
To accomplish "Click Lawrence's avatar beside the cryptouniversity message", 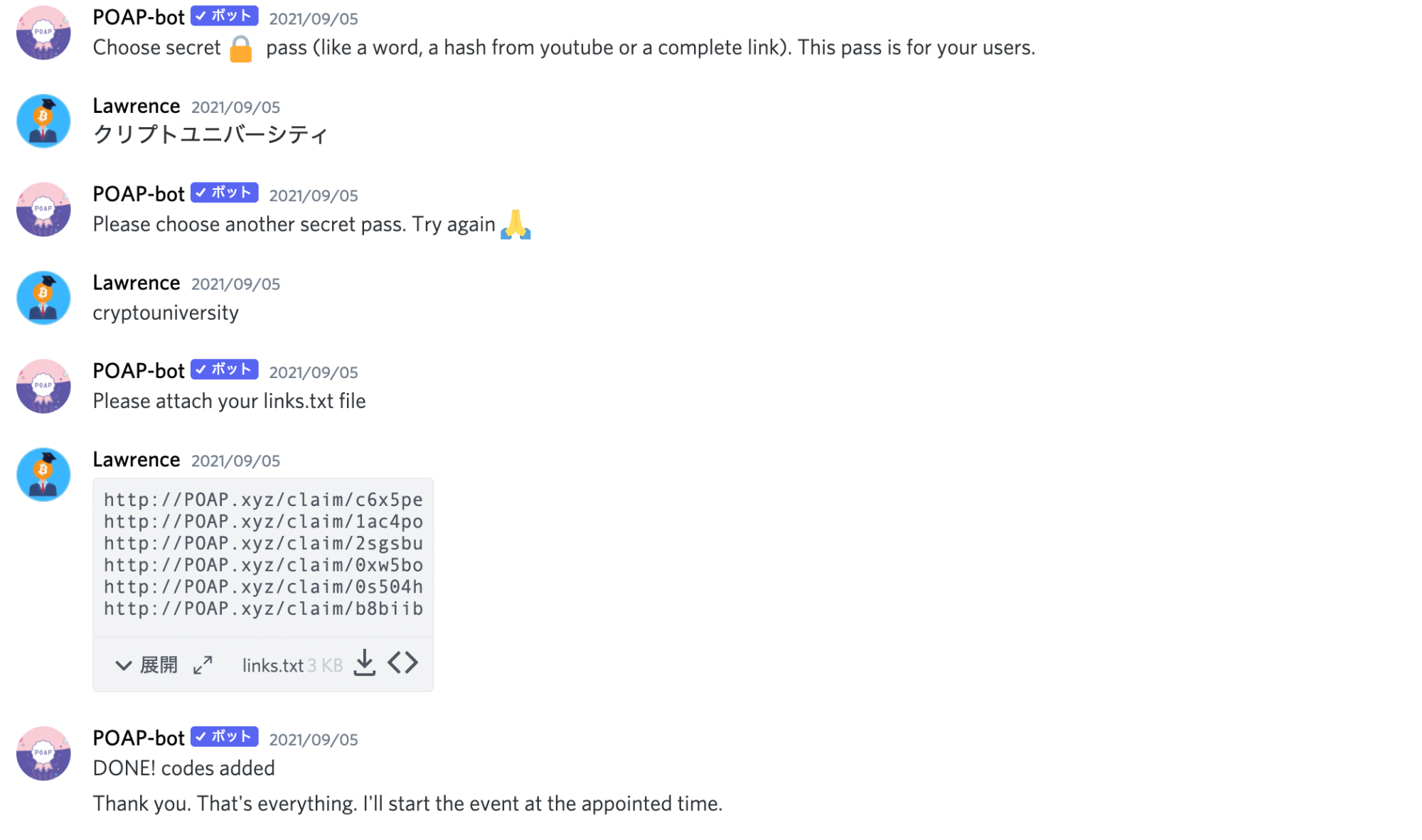I will (x=43, y=298).
